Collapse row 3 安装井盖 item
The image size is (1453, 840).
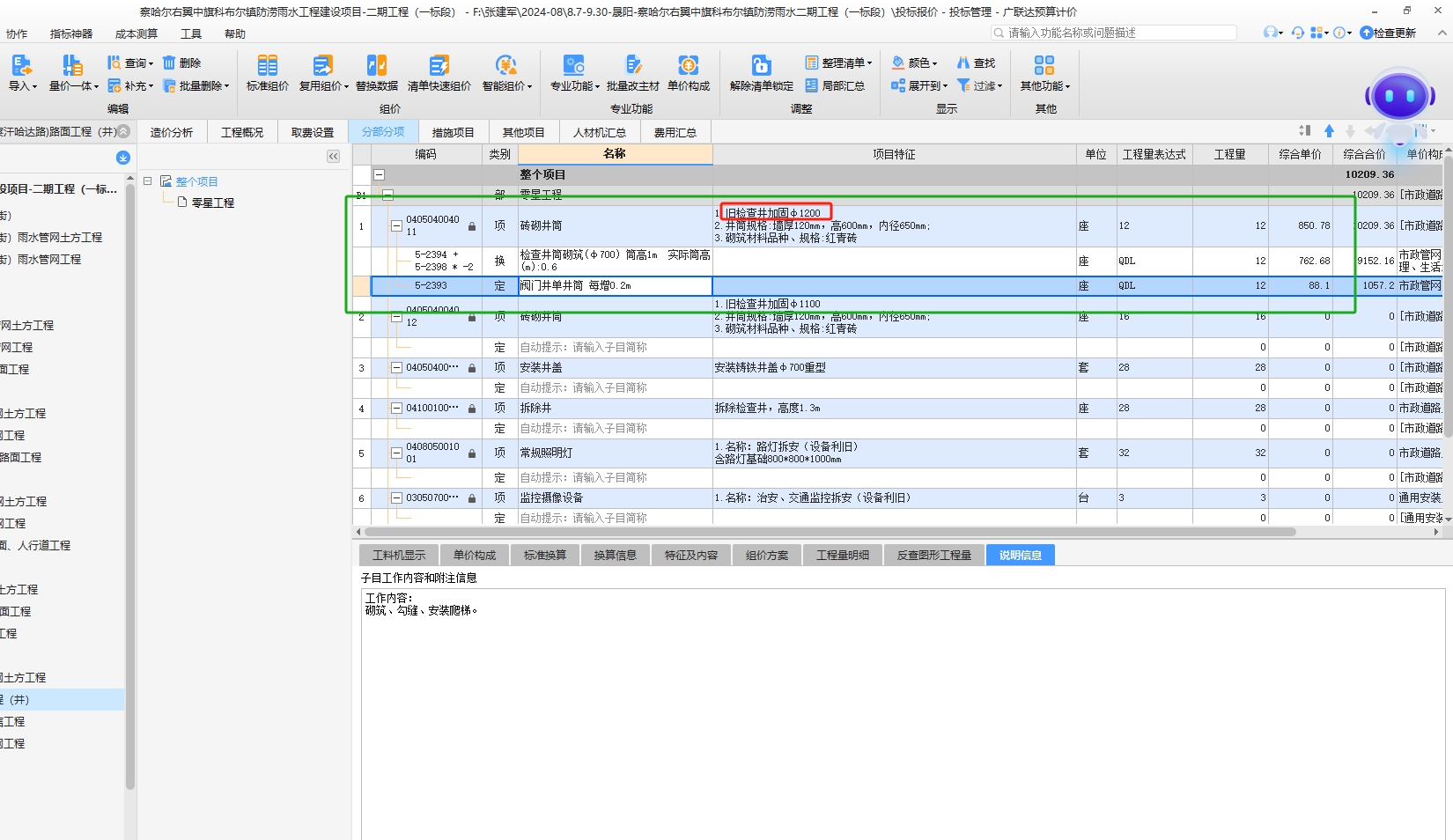tap(396, 367)
